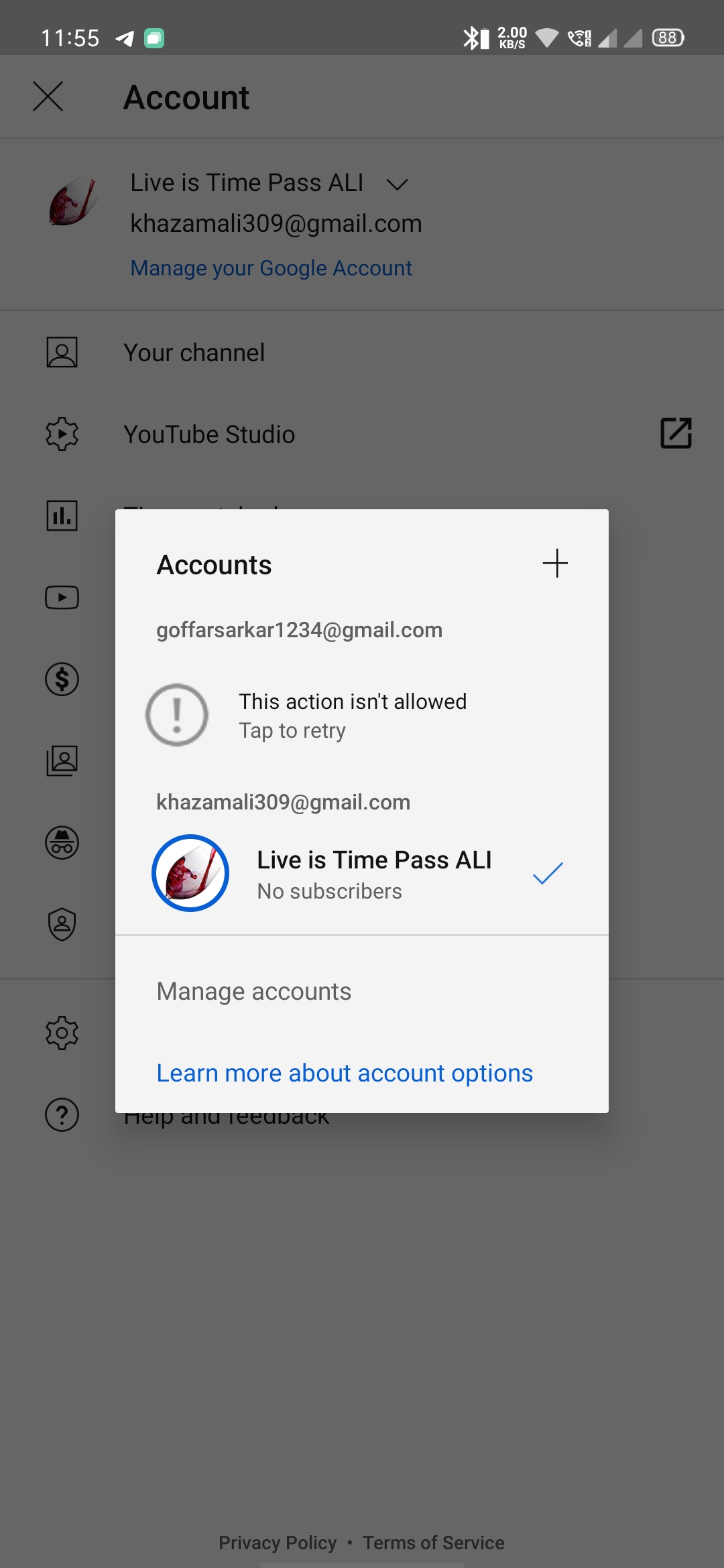This screenshot has height=1568, width=724.
Task: Tap the Account screen title
Action: pyautogui.click(x=186, y=98)
